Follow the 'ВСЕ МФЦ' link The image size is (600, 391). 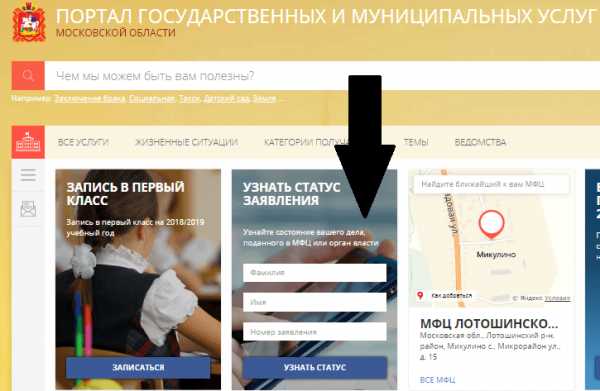(x=437, y=380)
